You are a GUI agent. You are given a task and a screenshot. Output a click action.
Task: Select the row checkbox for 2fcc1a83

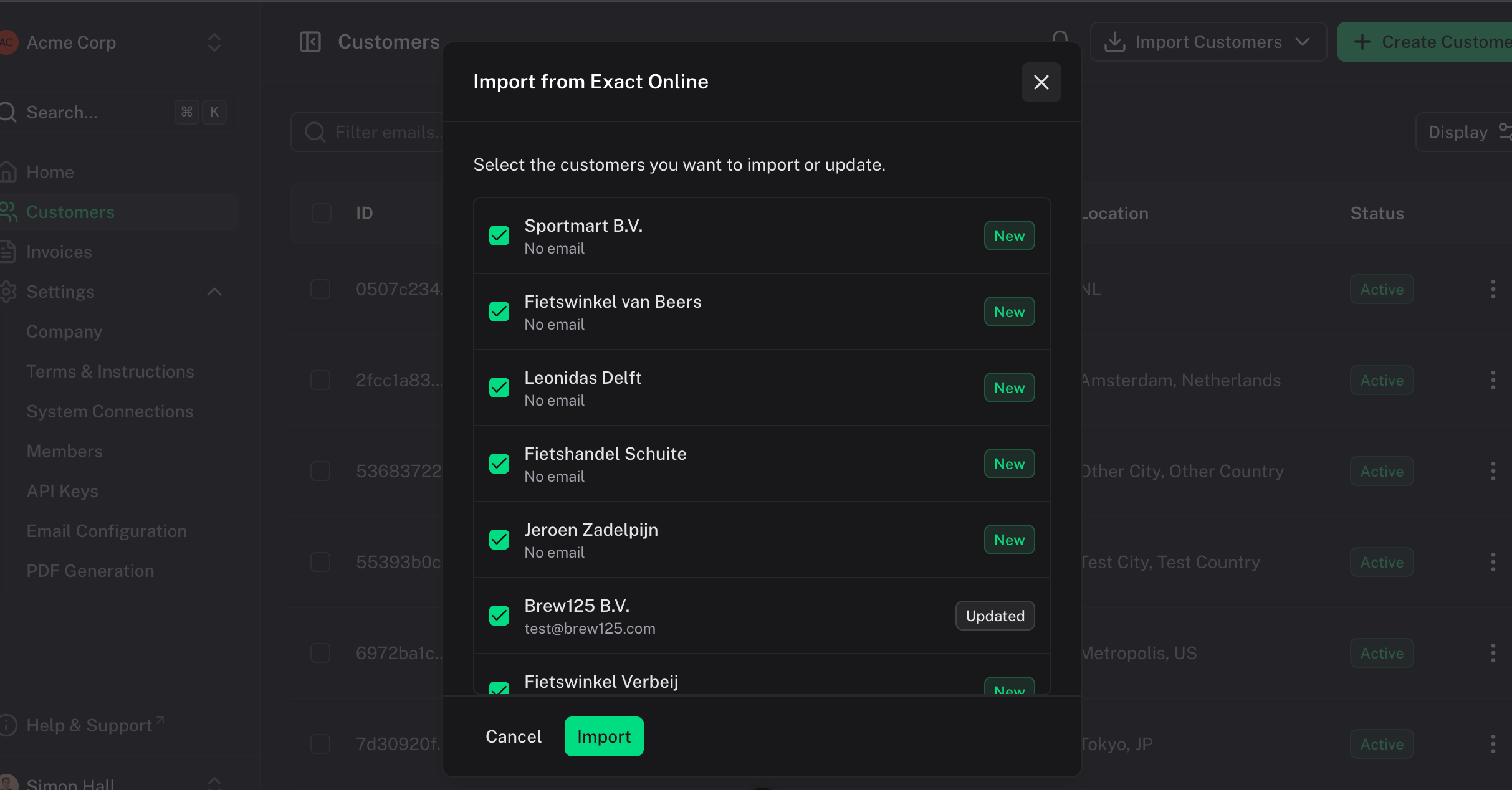point(320,380)
